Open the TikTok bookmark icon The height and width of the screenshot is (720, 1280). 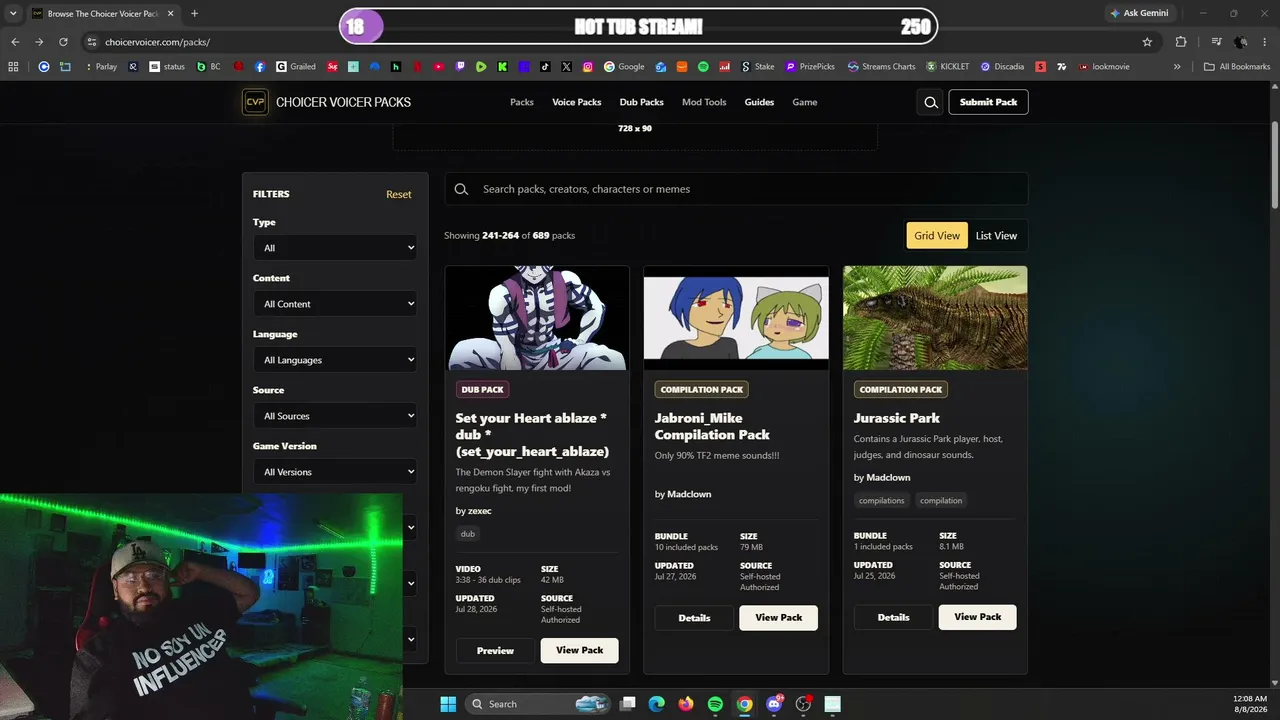point(545,67)
